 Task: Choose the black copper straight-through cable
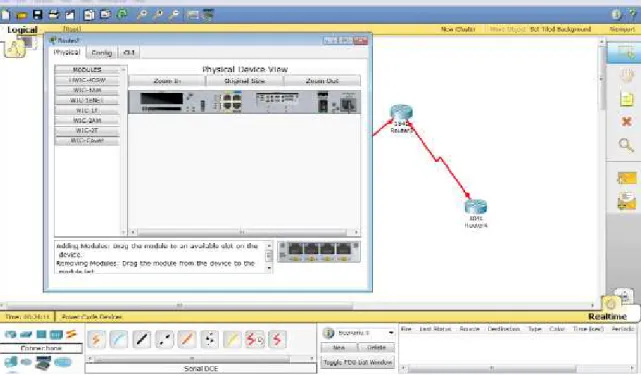coord(142,339)
